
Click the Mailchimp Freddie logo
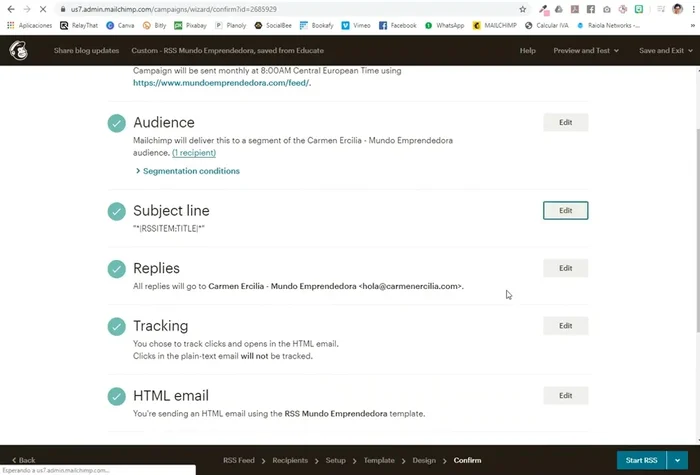click(19, 50)
